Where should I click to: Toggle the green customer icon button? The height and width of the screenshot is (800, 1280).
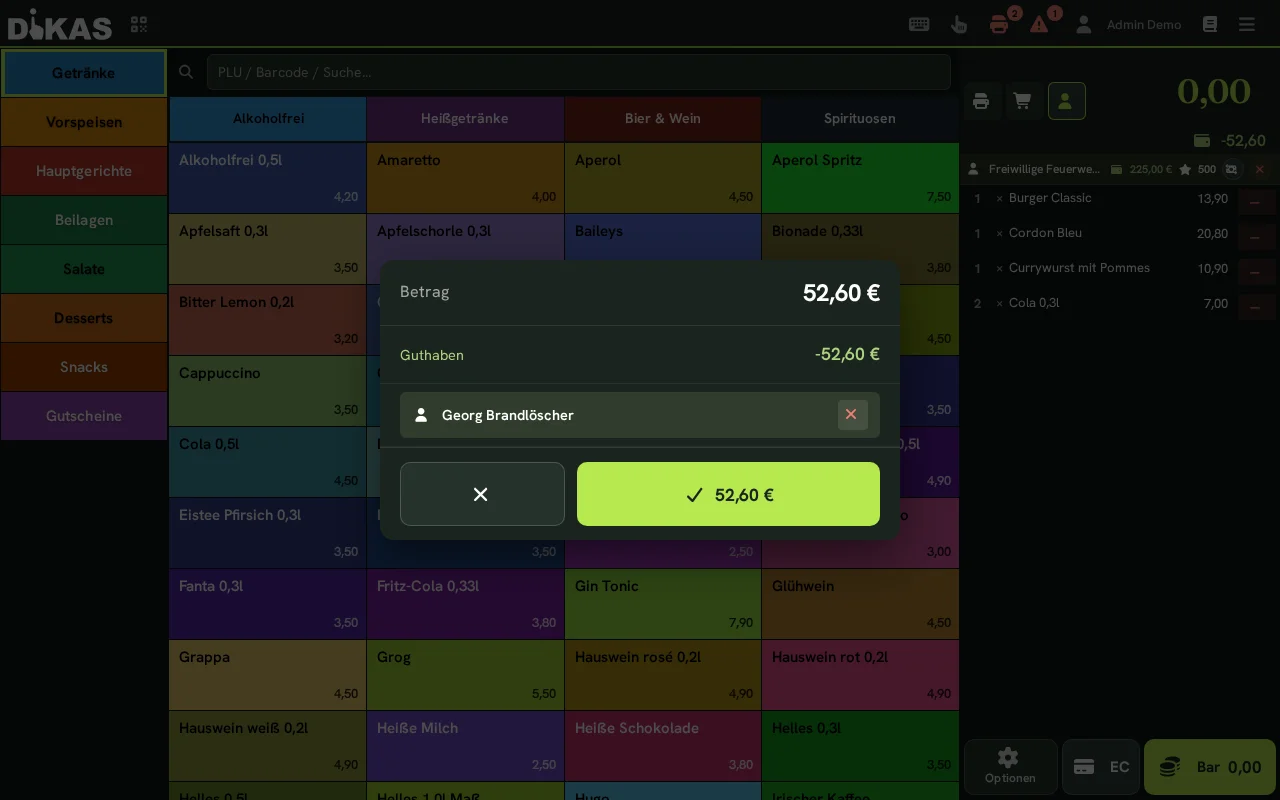coord(1066,101)
